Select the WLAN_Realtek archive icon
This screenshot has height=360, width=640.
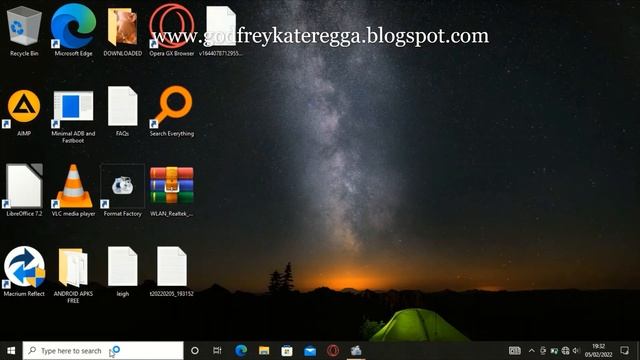tap(171, 191)
